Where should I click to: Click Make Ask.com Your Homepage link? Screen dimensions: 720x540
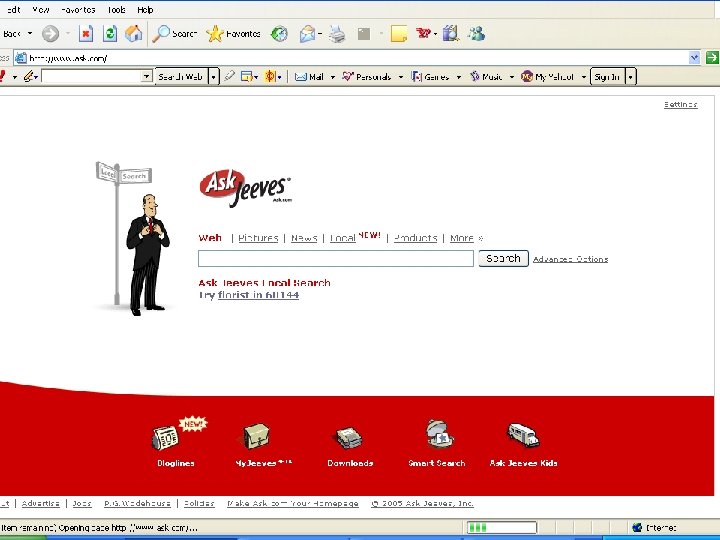tap(292, 503)
